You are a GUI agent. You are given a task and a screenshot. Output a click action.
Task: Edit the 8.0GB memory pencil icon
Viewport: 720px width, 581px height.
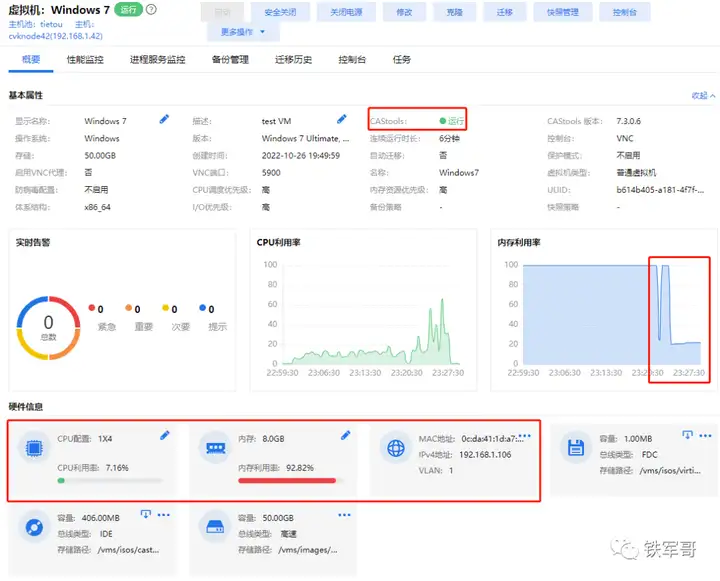pyautogui.click(x=345, y=435)
